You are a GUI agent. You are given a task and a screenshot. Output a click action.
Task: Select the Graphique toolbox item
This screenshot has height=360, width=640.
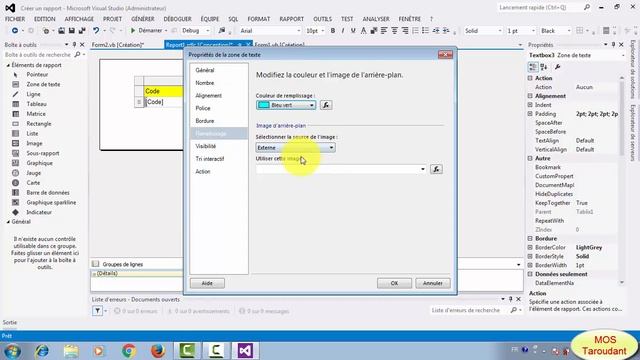coord(40,163)
